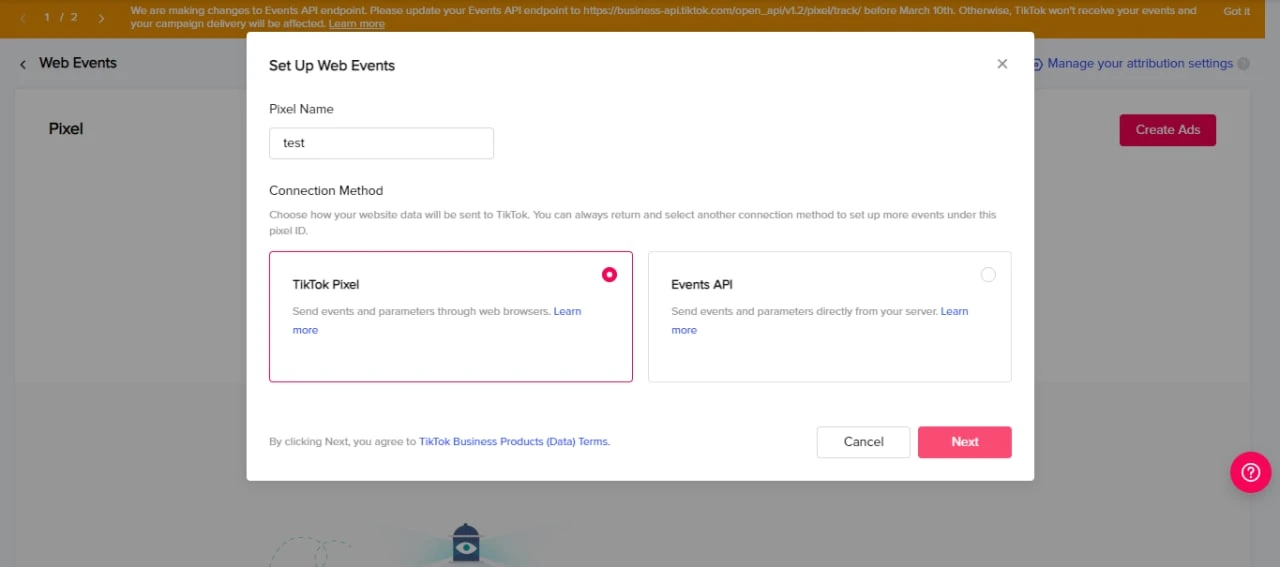Select the TikTok Pixel radio button

pyautogui.click(x=609, y=274)
